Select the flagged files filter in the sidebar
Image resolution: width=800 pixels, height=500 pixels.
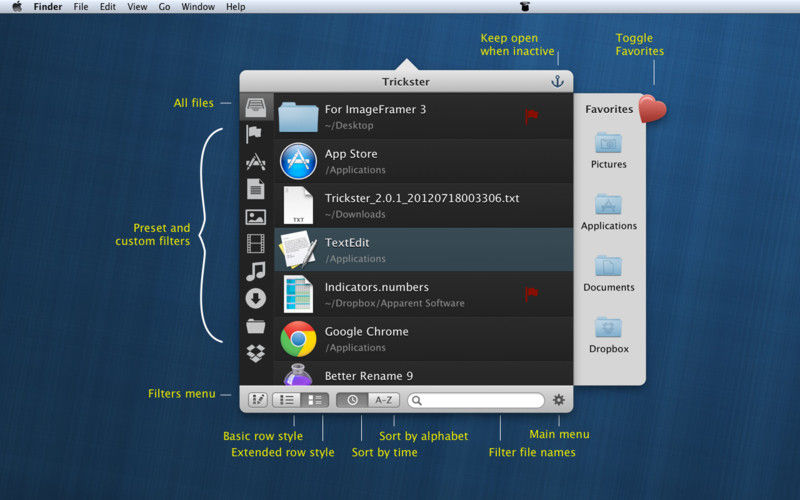coord(254,134)
